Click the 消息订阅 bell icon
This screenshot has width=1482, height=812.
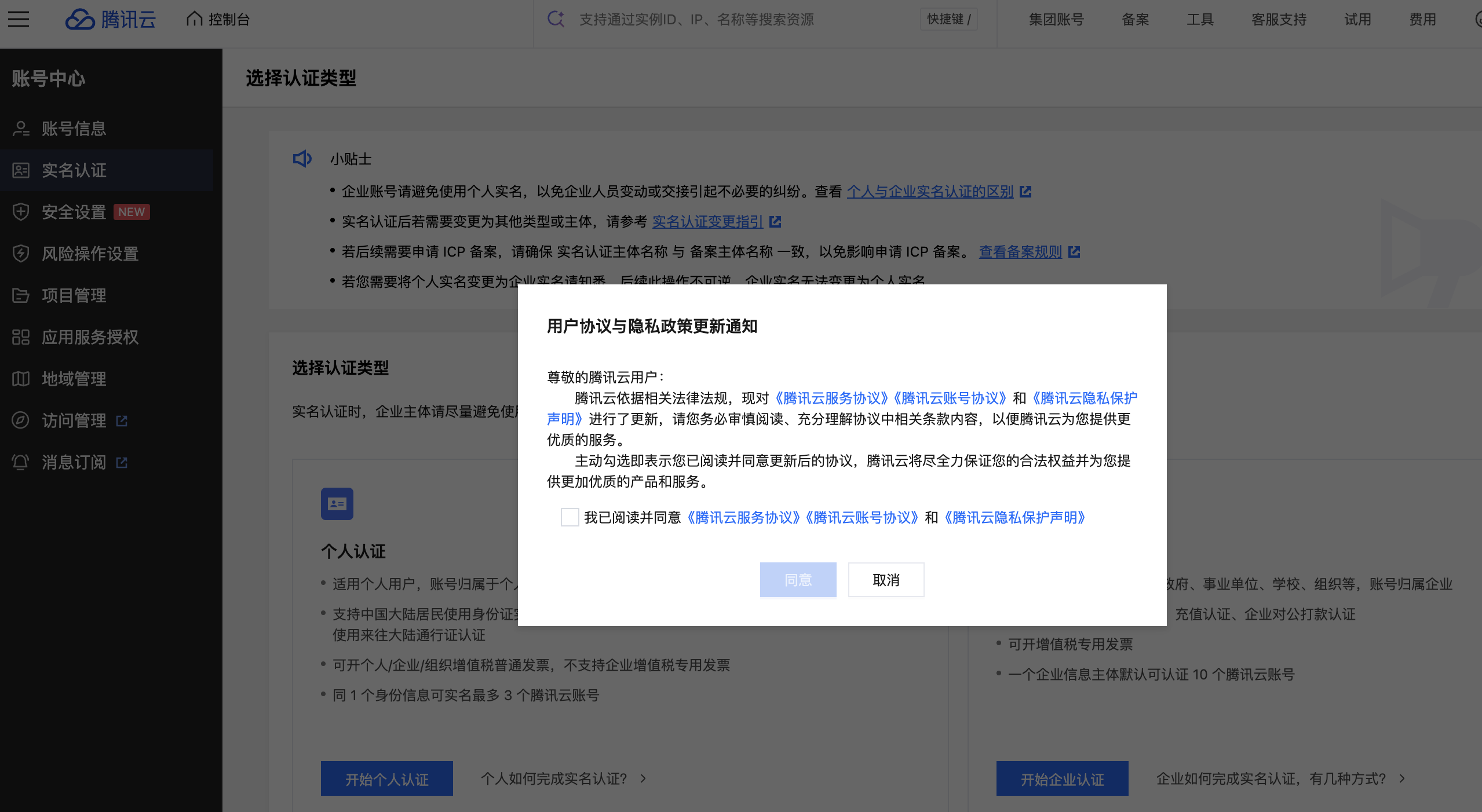[x=21, y=462]
